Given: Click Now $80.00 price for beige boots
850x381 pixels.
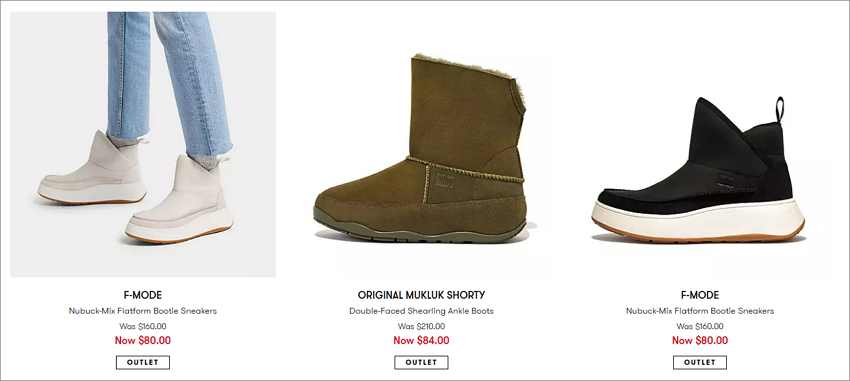Looking at the screenshot, I should pos(143,340).
